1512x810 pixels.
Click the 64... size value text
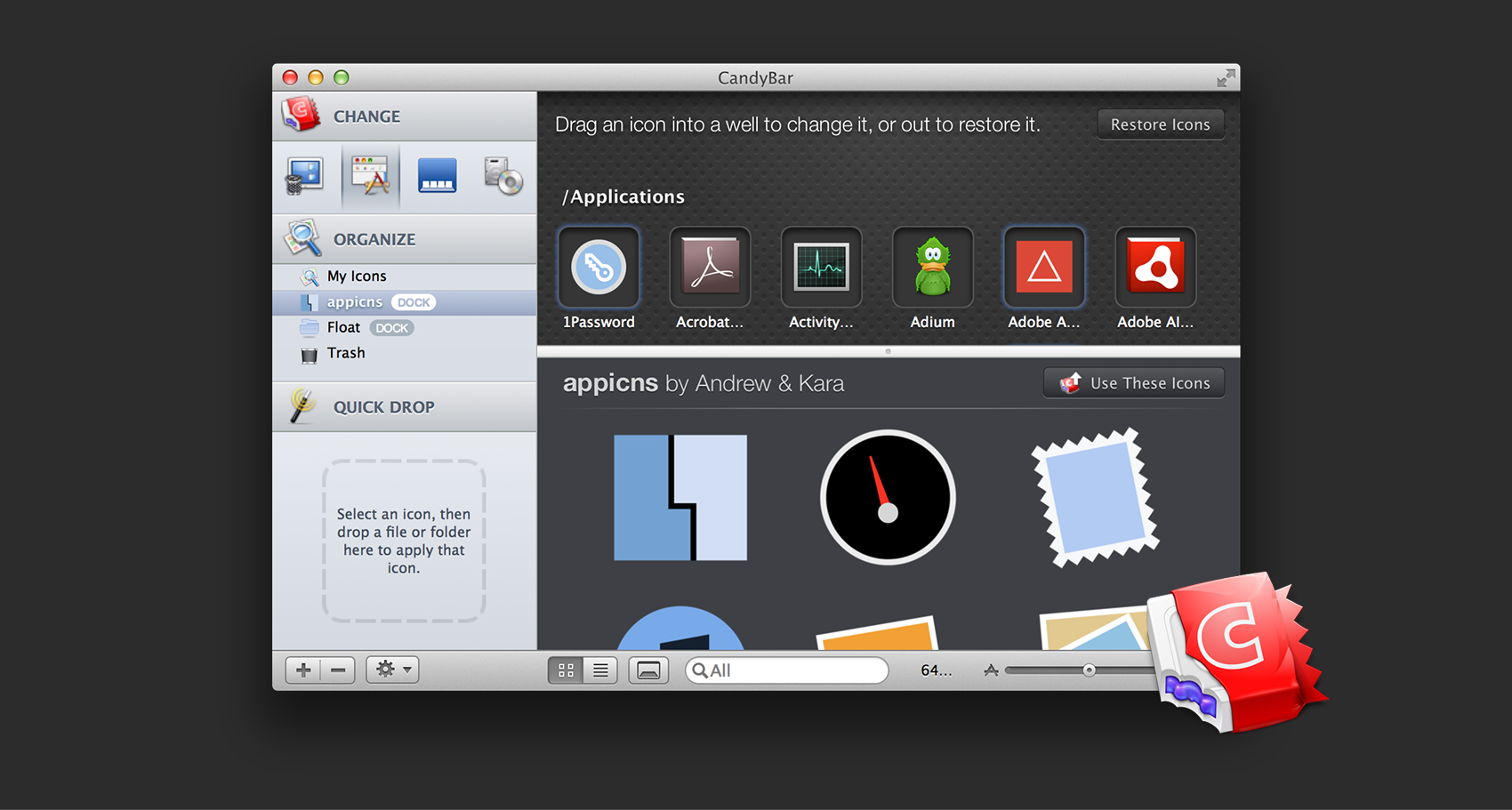click(936, 670)
